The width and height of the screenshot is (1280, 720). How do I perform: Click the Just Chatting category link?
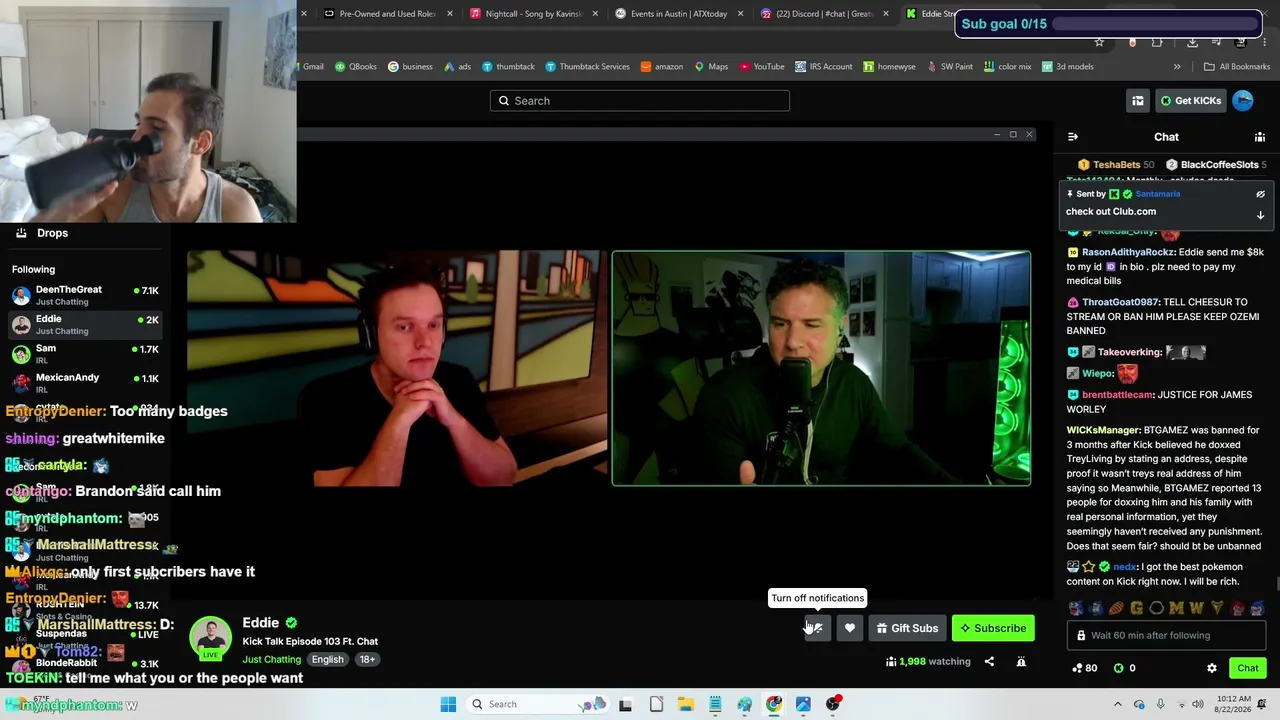(x=271, y=660)
